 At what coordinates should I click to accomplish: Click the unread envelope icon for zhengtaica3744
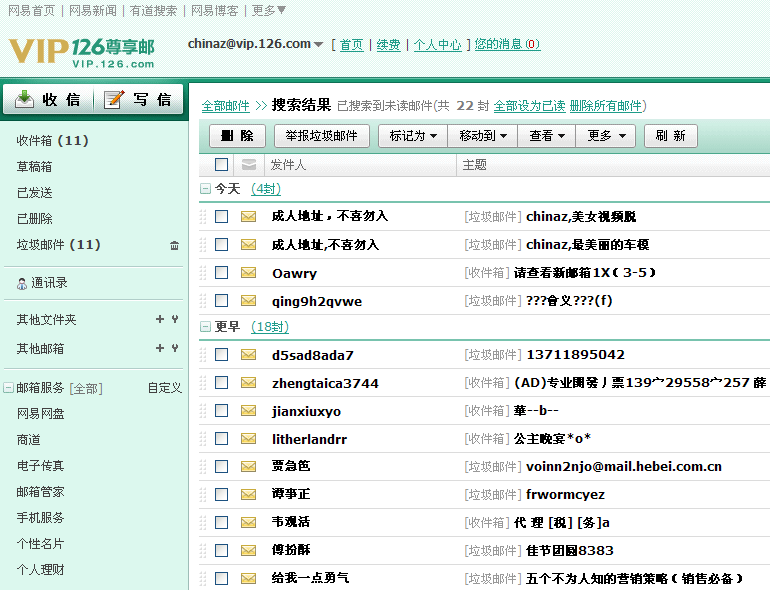point(248,383)
